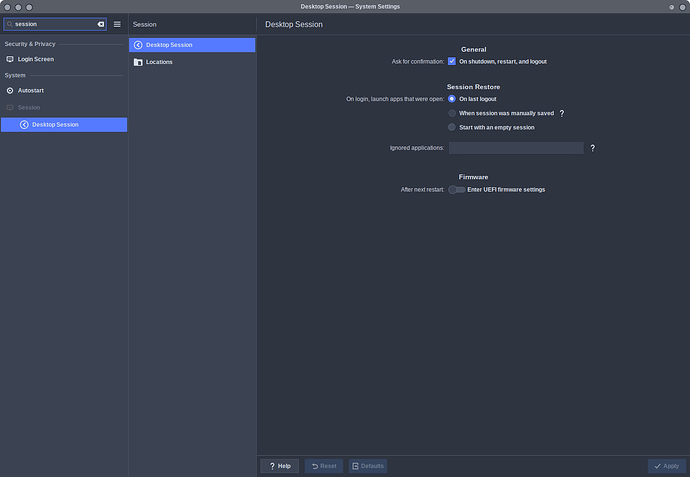The height and width of the screenshot is (477, 690).
Task: Click the search magnifier icon
Action: pos(10,24)
